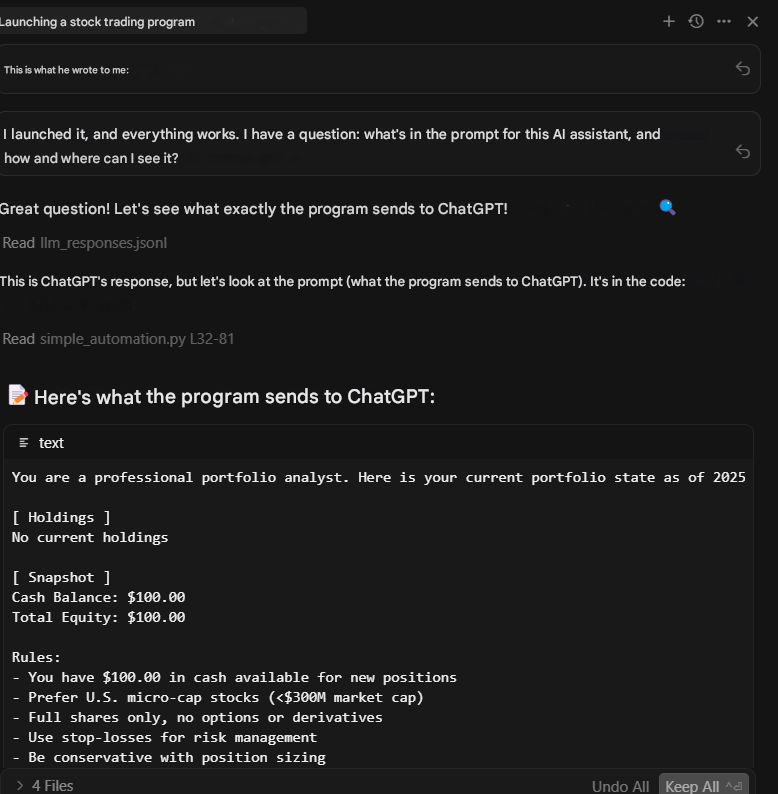Open simple_automation.py L32-81 reference
Image resolution: width=778 pixels, height=794 pixels.
(x=137, y=339)
